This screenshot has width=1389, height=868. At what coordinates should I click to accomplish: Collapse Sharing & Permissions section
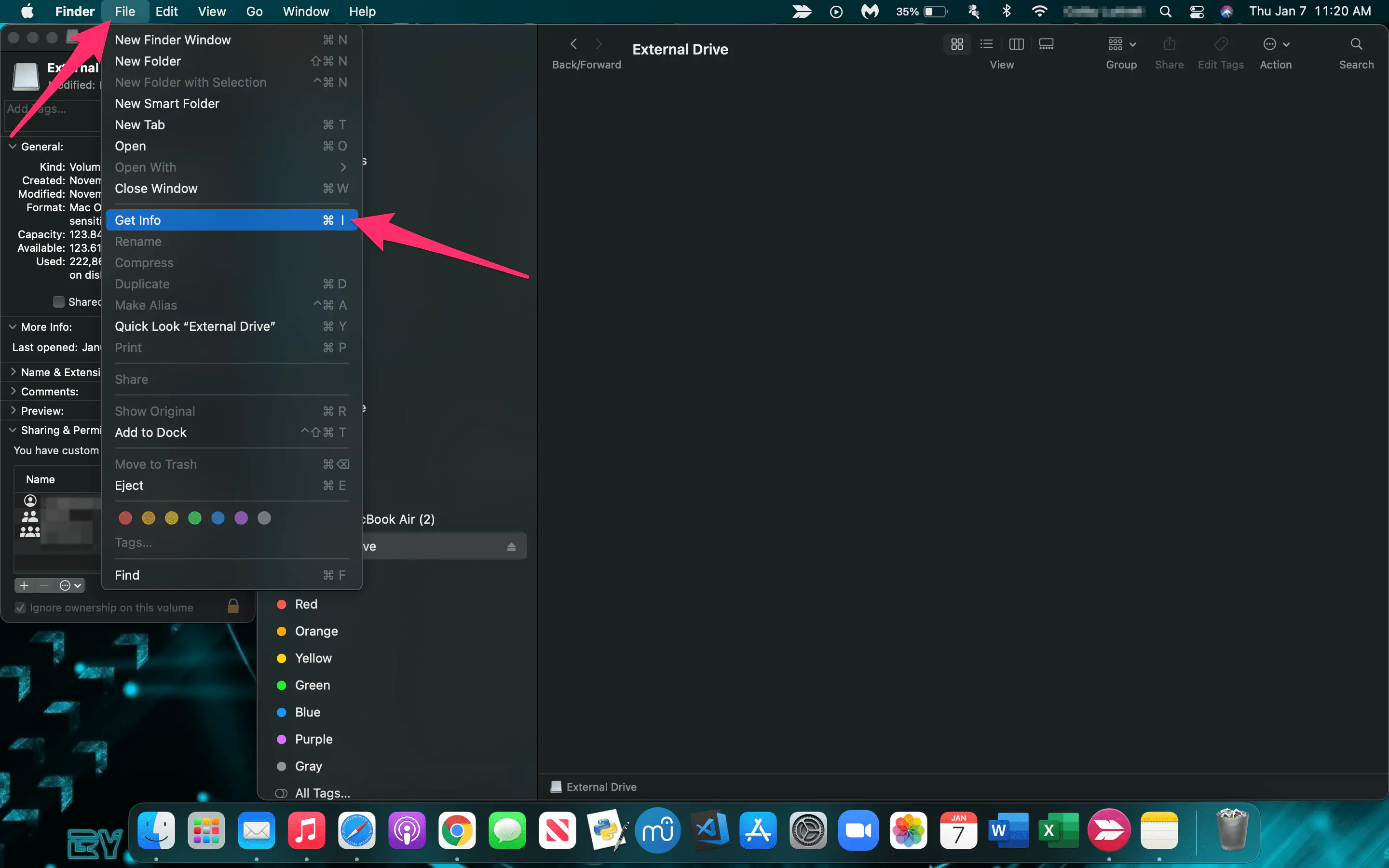(12, 430)
